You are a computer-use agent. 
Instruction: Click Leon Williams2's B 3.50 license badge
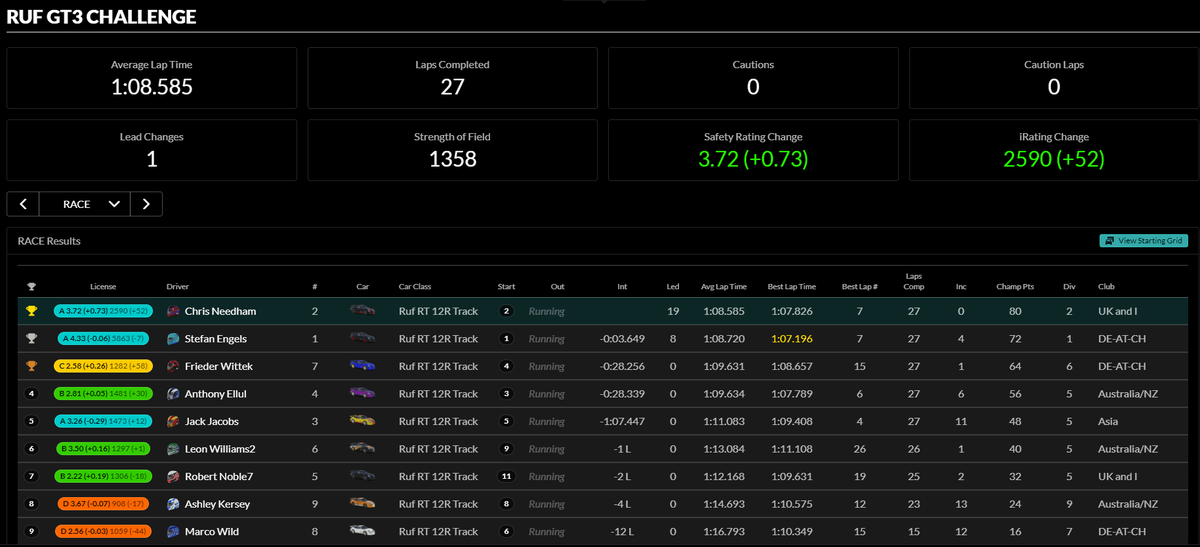(x=103, y=449)
